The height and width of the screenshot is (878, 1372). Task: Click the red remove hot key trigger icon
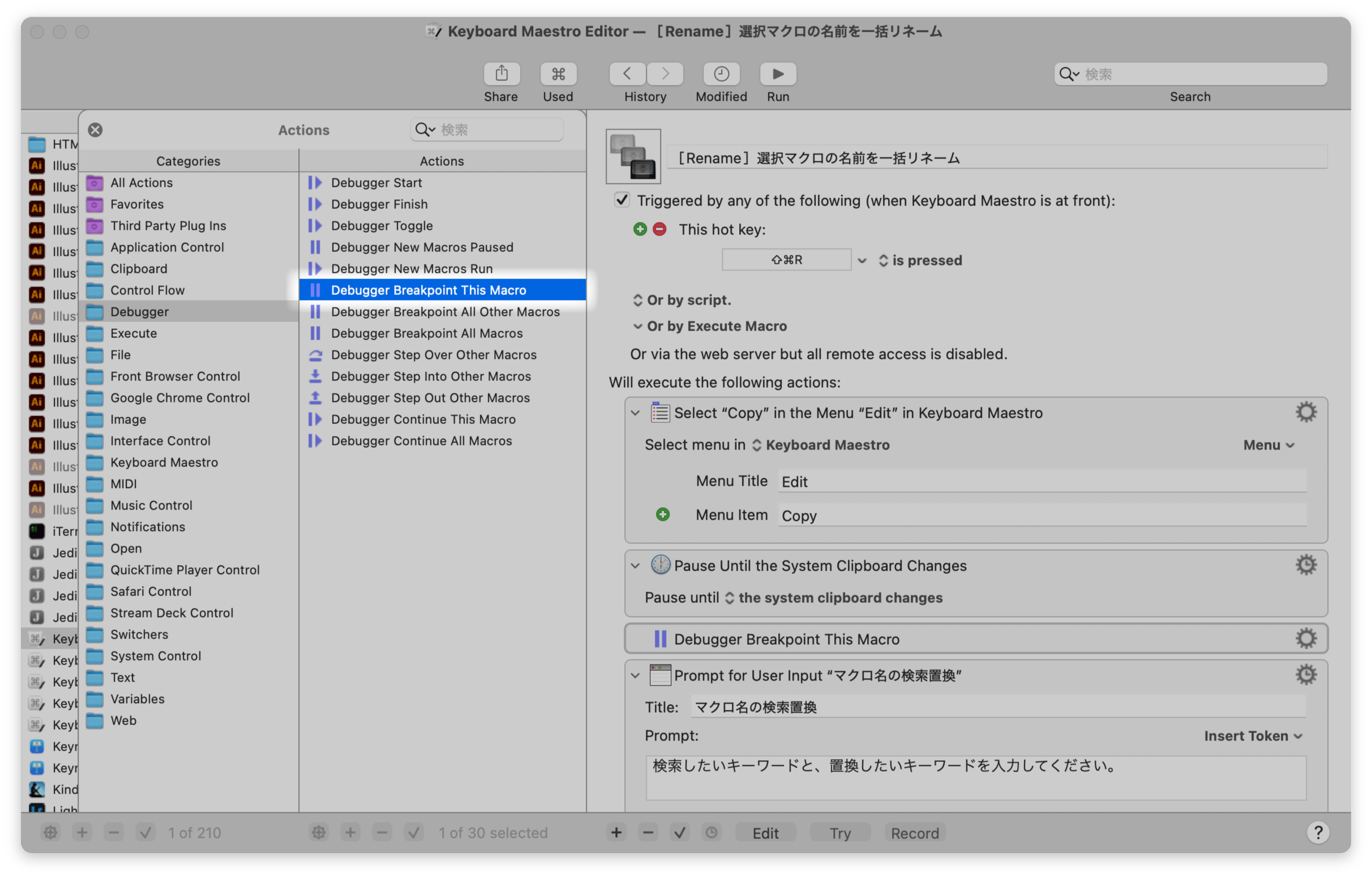click(x=659, y=229)
